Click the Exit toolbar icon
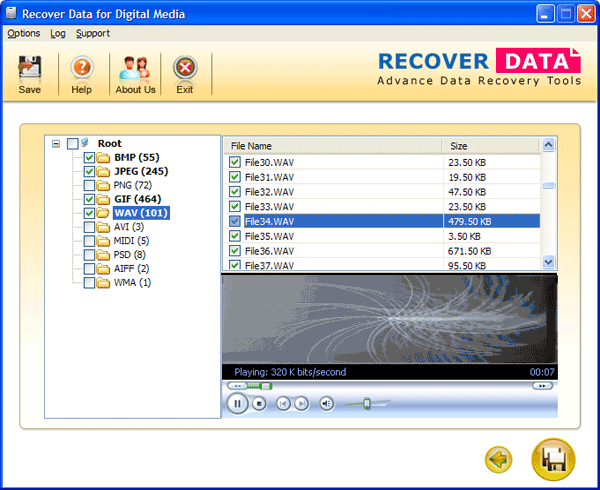Image resolution: width=600 pixels, height=490 pixels. pos(184,68)
